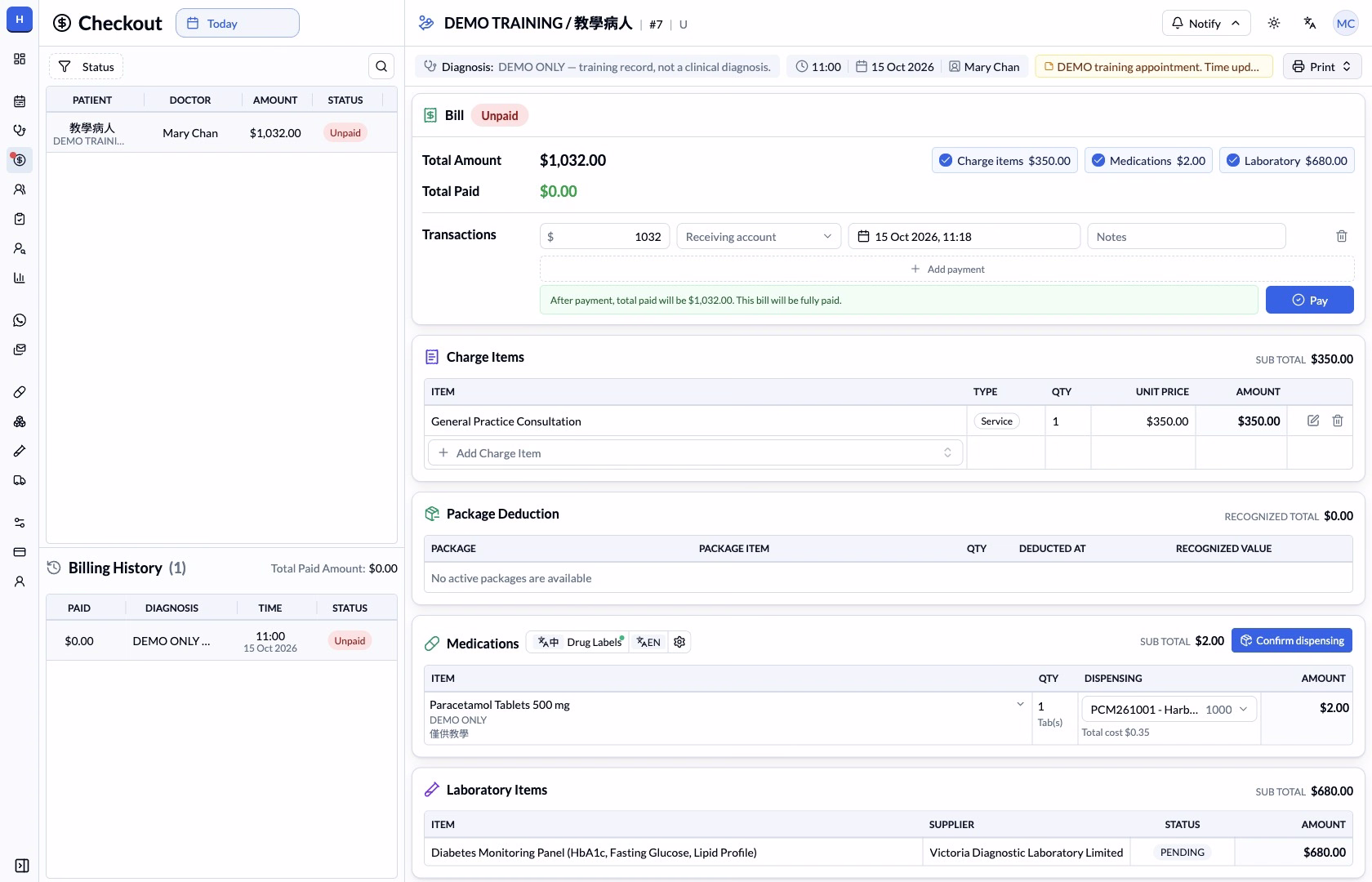Open the Status filter
Viewport: 1372px width, 882px height.
(x=86, y=66)
